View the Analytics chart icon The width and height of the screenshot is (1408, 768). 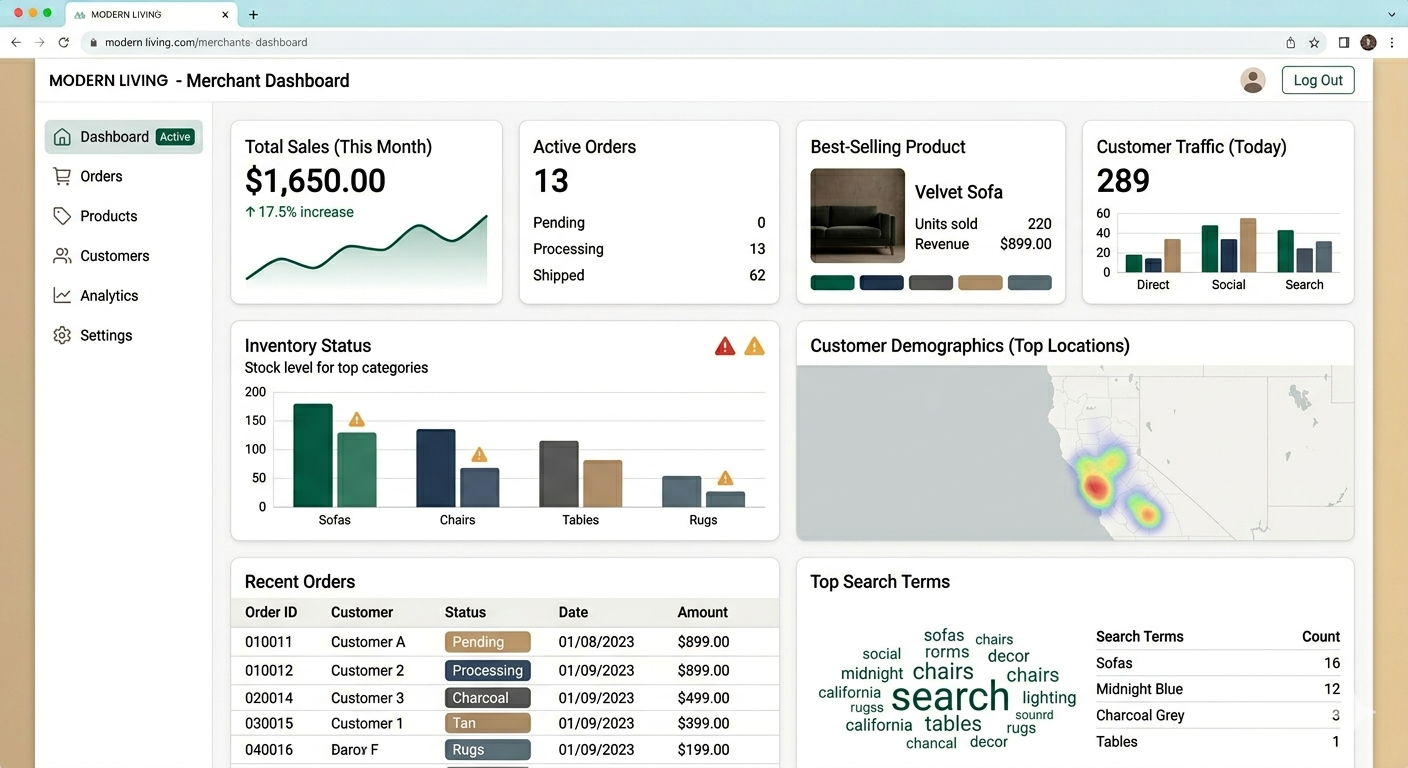click(x=62, y=295)
